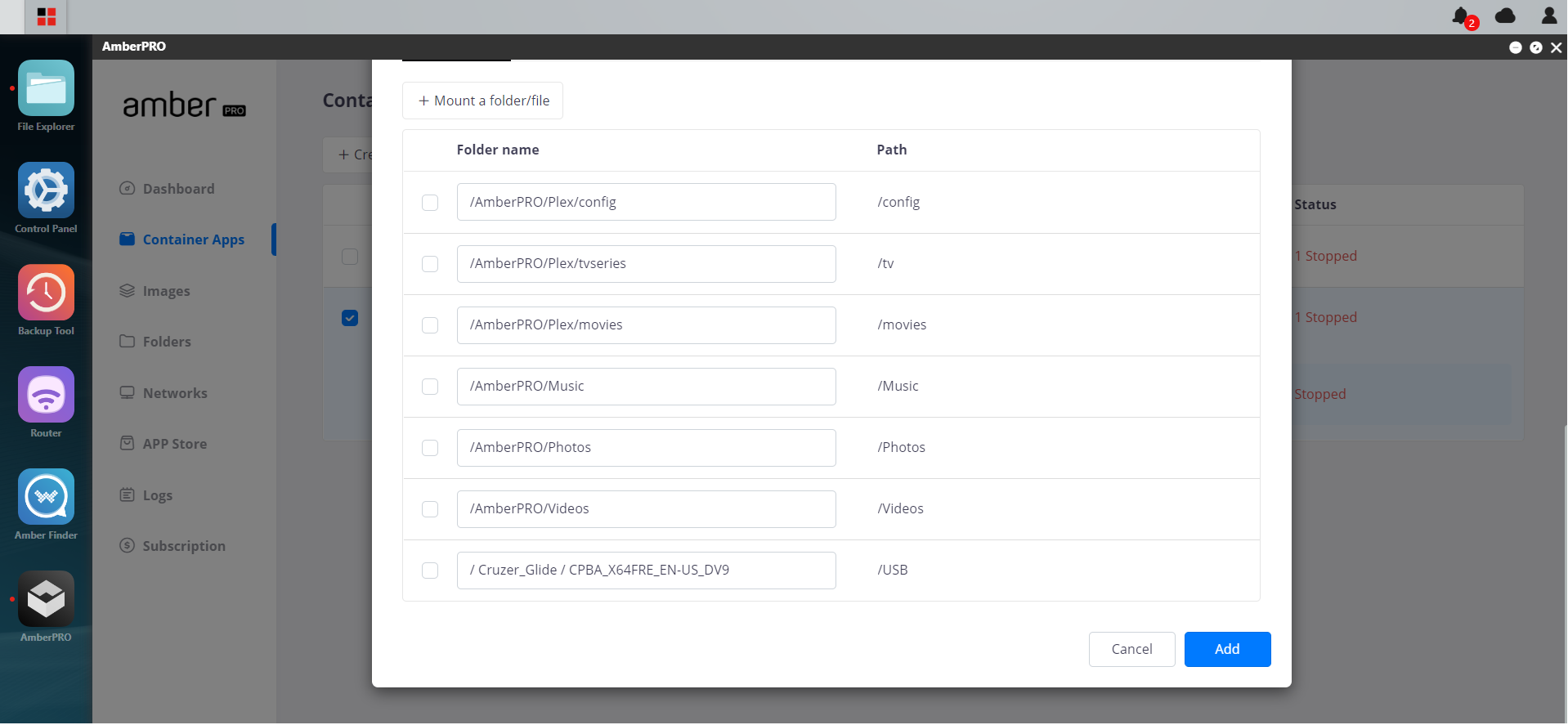
Task: Click the /AmberPRO/Plex/config folder name field
Action: pyautogui.click(x=646, y=202)
